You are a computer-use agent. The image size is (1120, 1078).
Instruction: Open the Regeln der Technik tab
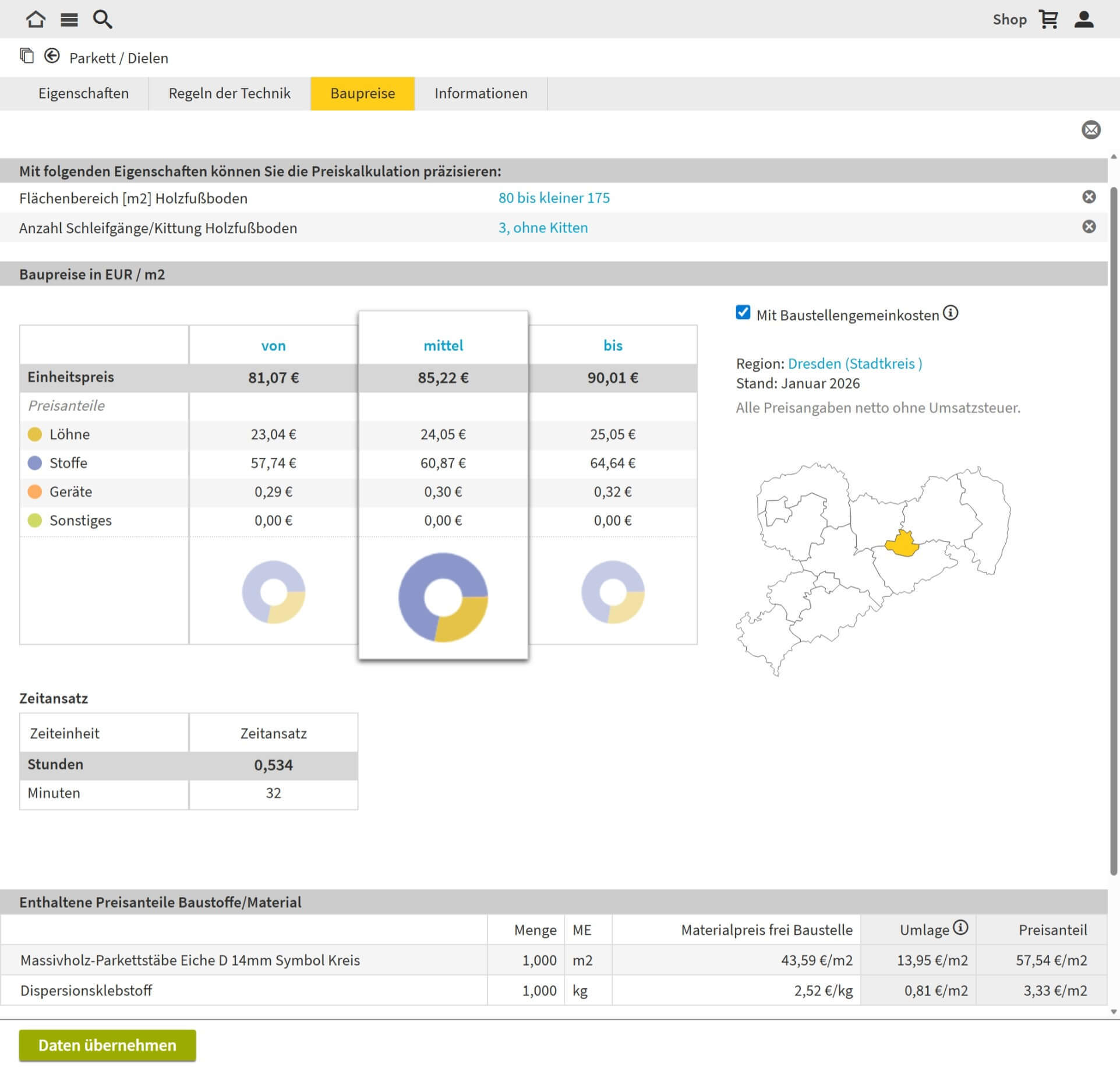click(x=229, y=93)
